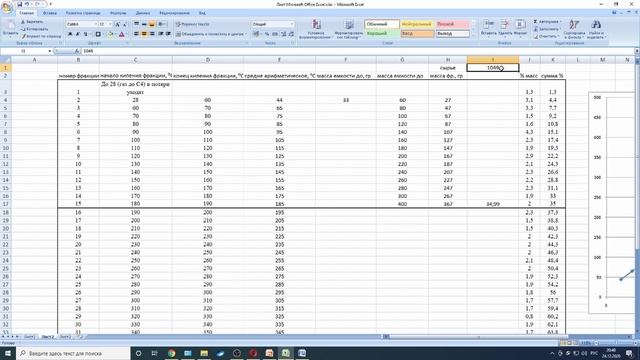640x360 pixels.
Task: Open Conditional Formatting (Условное форматирование) dropdown
Action: [316, 29]
